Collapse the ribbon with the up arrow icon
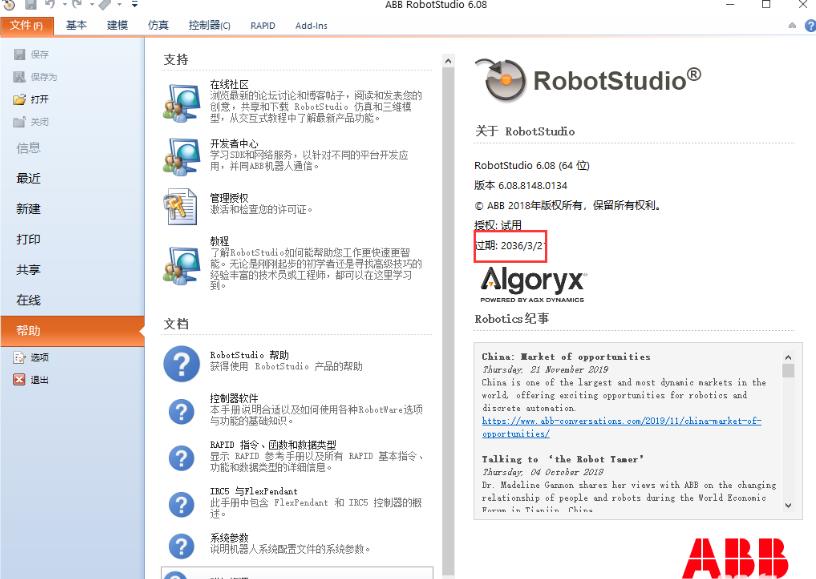 [x=793, y=25]
